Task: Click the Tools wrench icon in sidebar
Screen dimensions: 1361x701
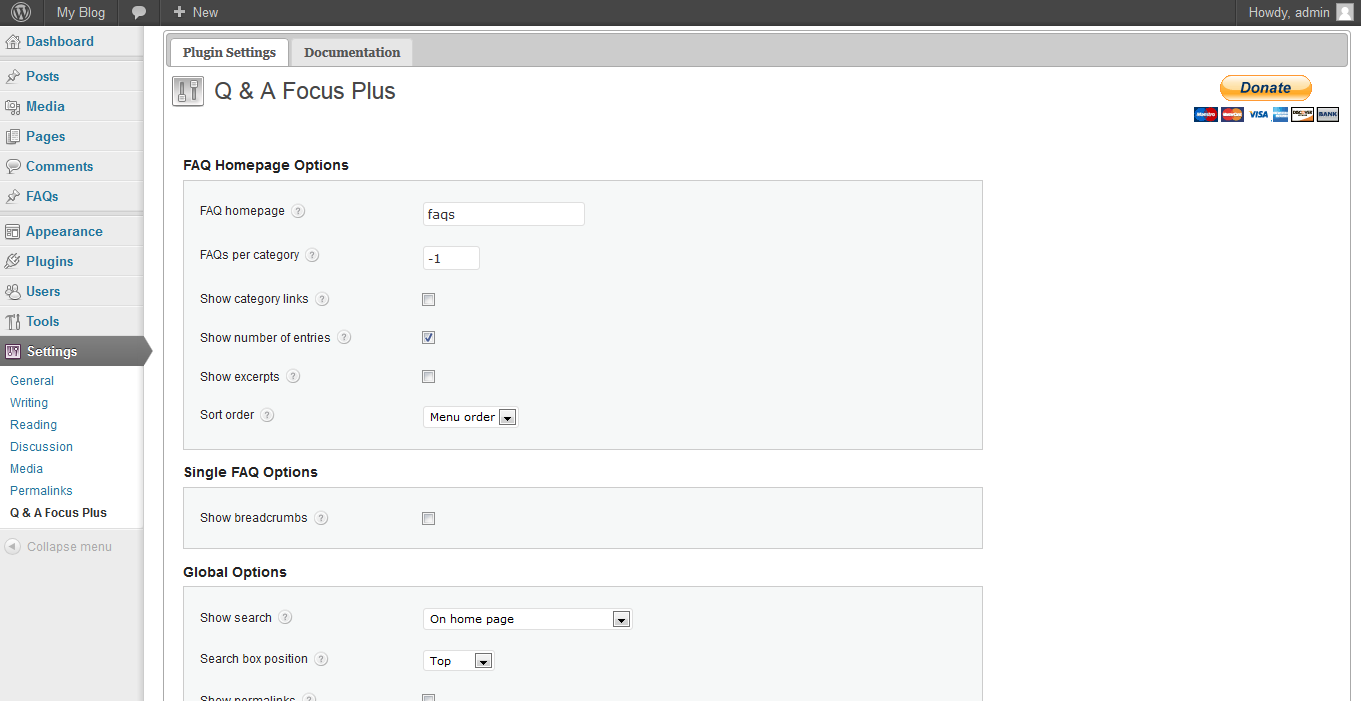Action: click(13, 322)
